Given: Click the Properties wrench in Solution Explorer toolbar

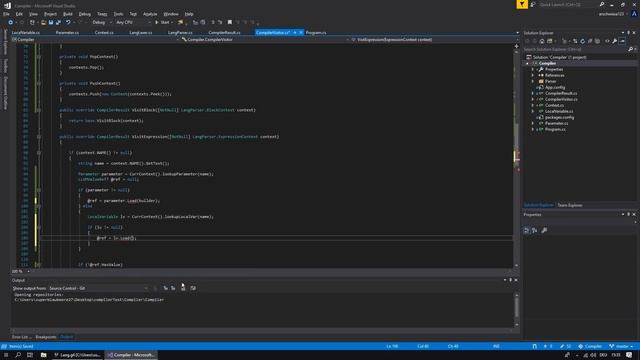Looking at the screenshot, I should 614,41.
